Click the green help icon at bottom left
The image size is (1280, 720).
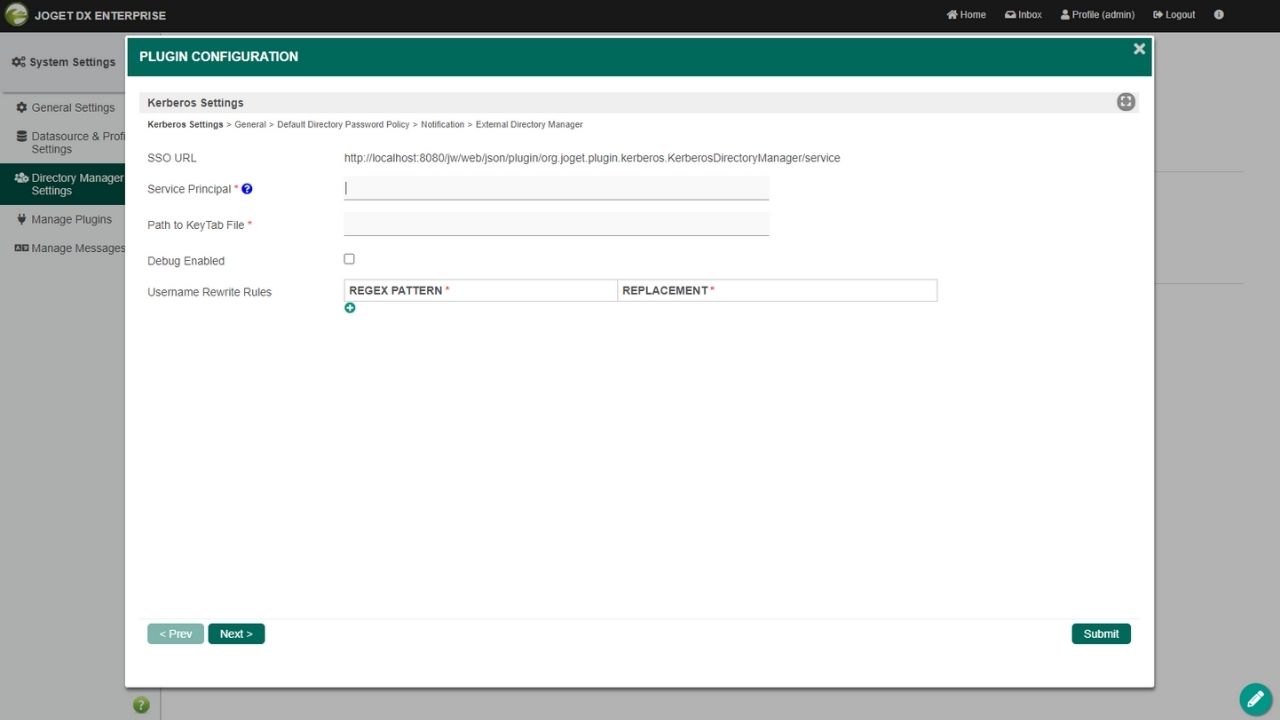click(141, 705)
